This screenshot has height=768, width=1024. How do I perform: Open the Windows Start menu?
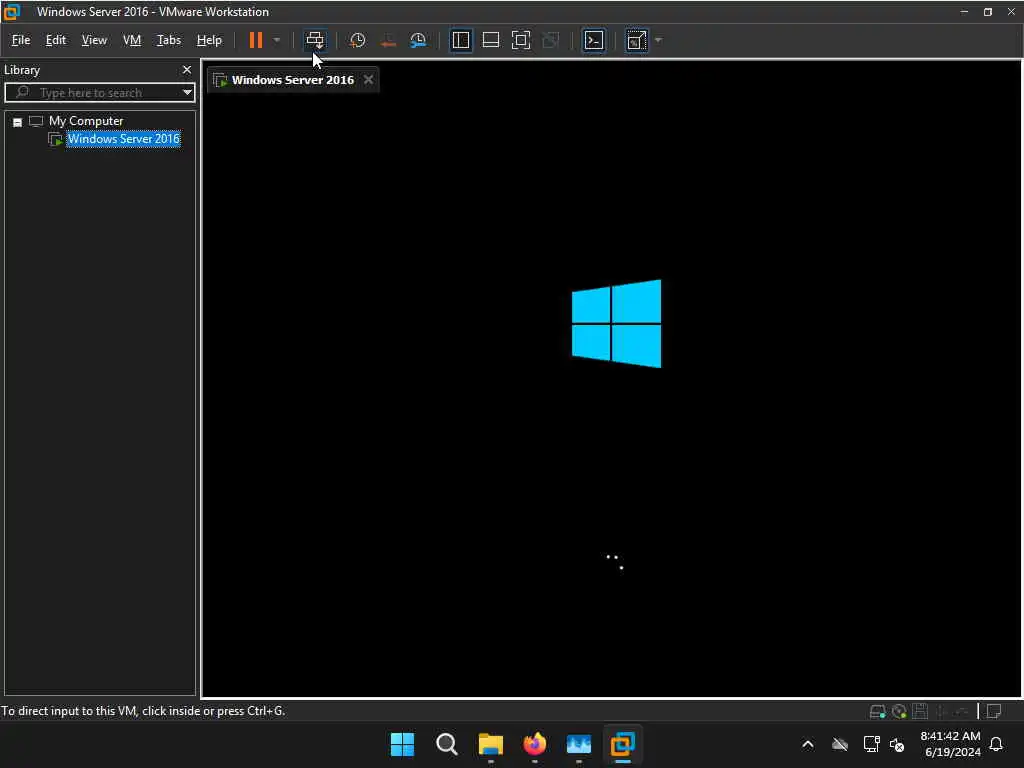(x=402, y=744)
